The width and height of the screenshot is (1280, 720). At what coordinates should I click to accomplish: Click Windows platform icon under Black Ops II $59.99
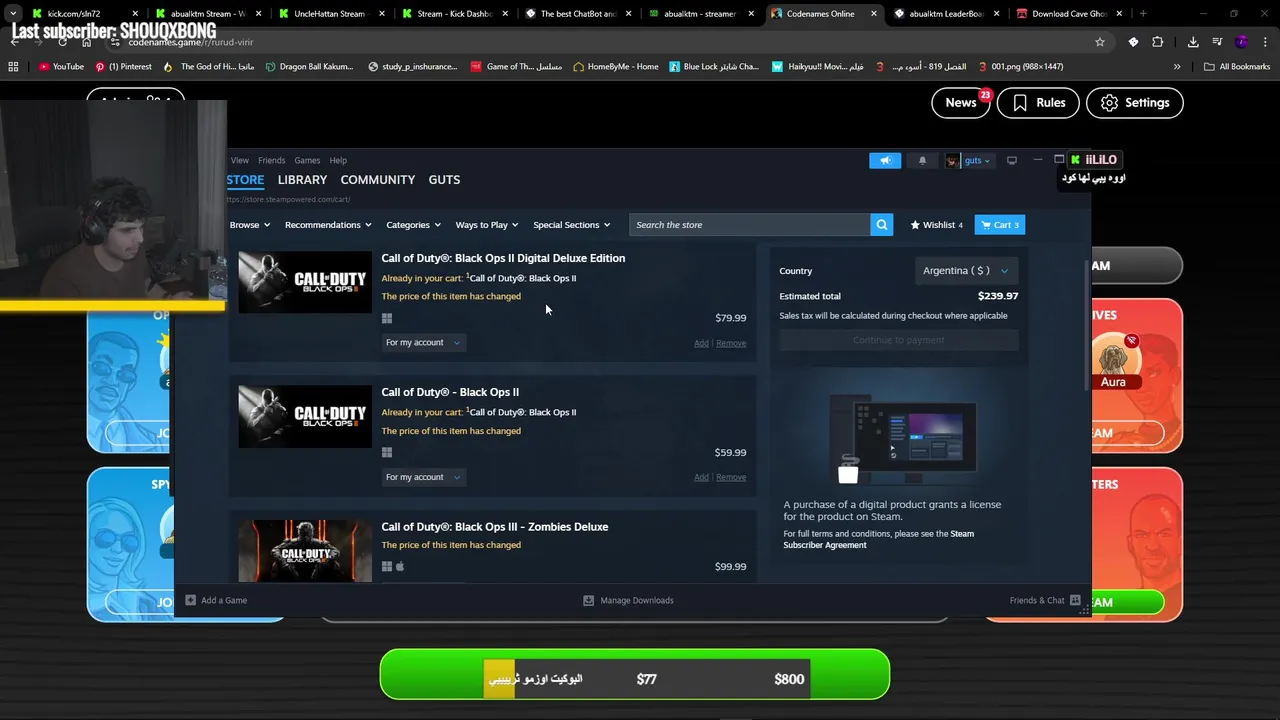click(x=387, y=452)
